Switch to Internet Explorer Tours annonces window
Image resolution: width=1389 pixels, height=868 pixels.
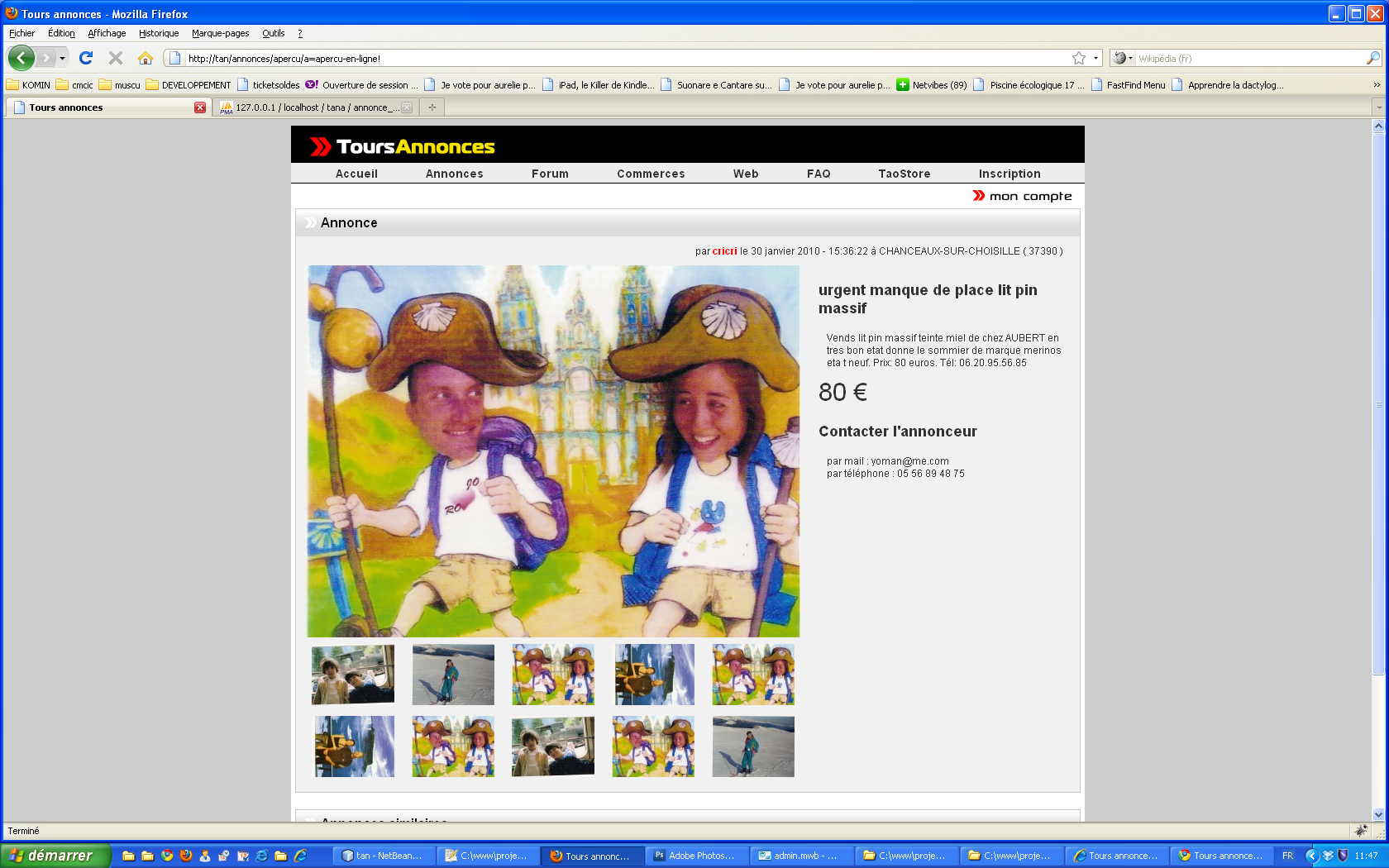[1116, 856]
